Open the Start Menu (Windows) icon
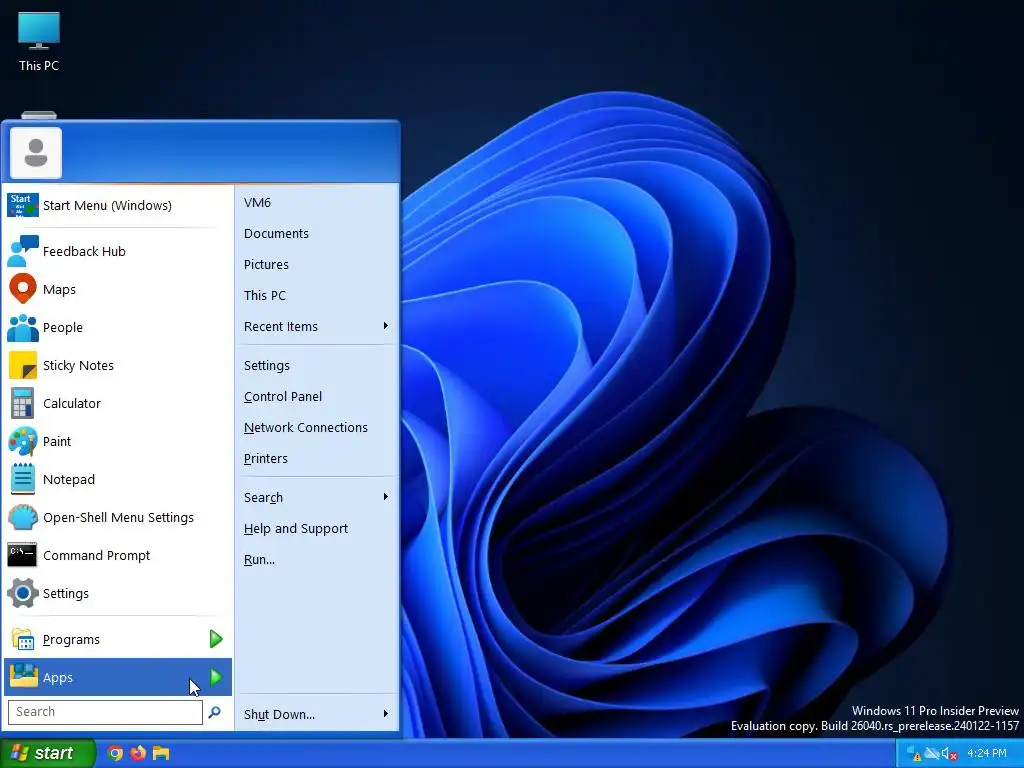 [x=22, y=205]
